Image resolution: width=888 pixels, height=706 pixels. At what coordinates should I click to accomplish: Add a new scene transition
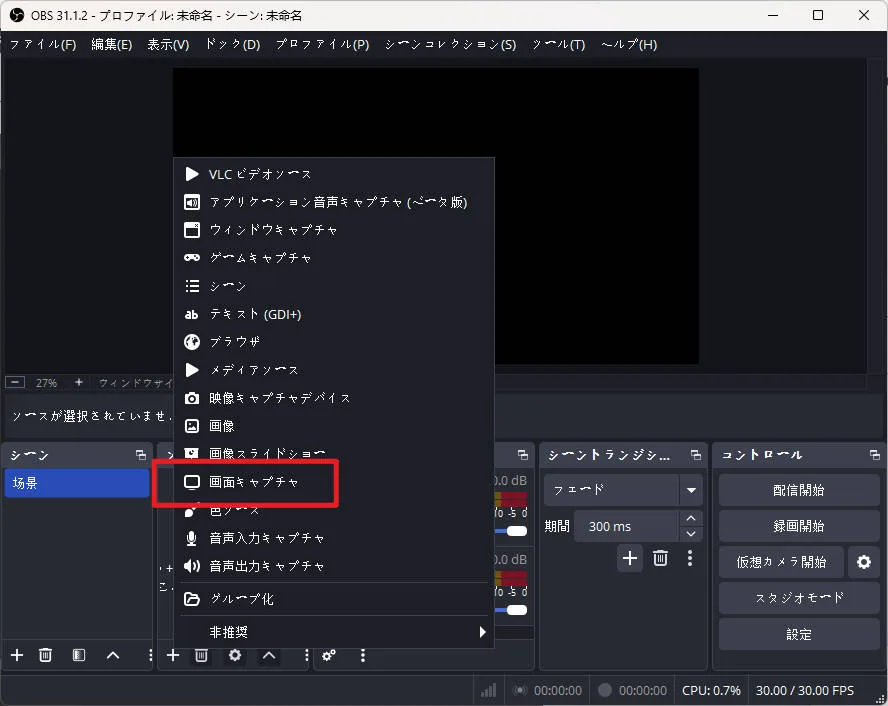(630, 558)
